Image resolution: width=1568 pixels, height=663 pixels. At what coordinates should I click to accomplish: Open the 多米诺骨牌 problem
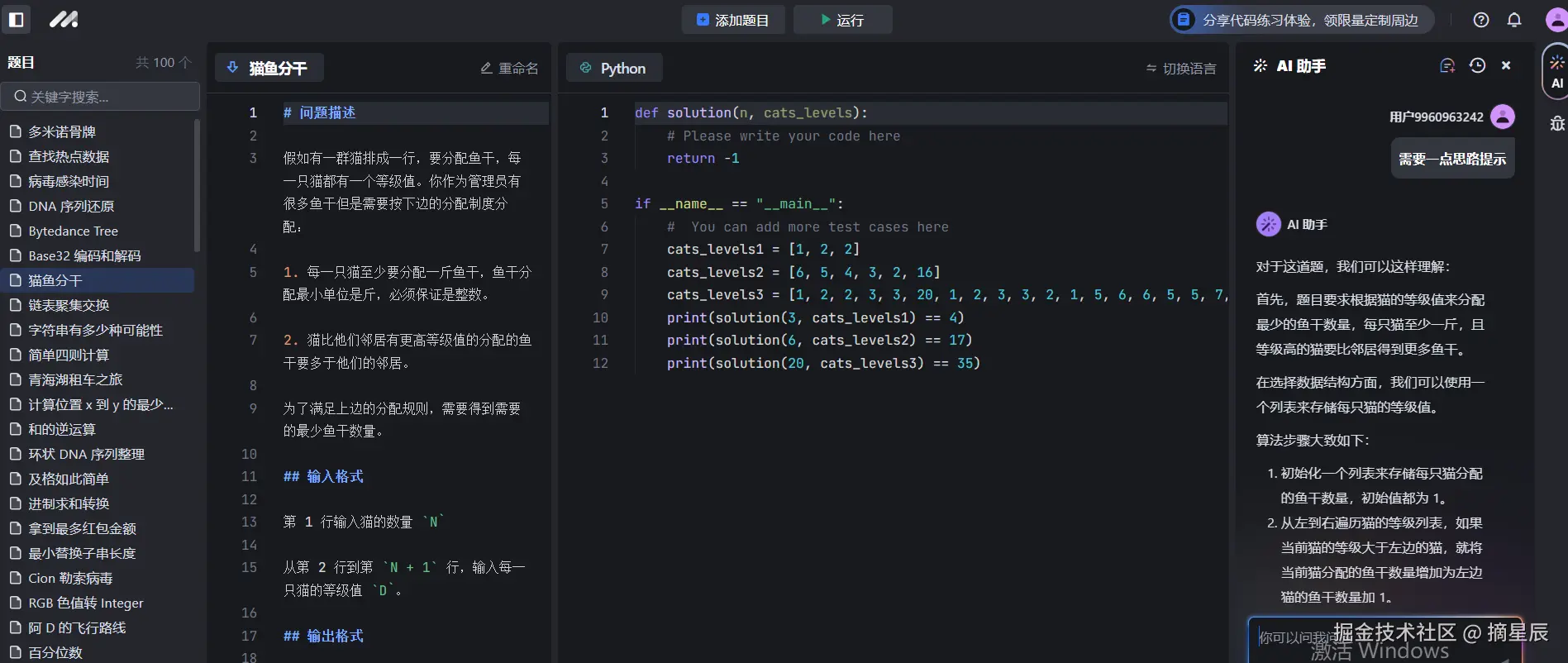[x=62, y=131]
